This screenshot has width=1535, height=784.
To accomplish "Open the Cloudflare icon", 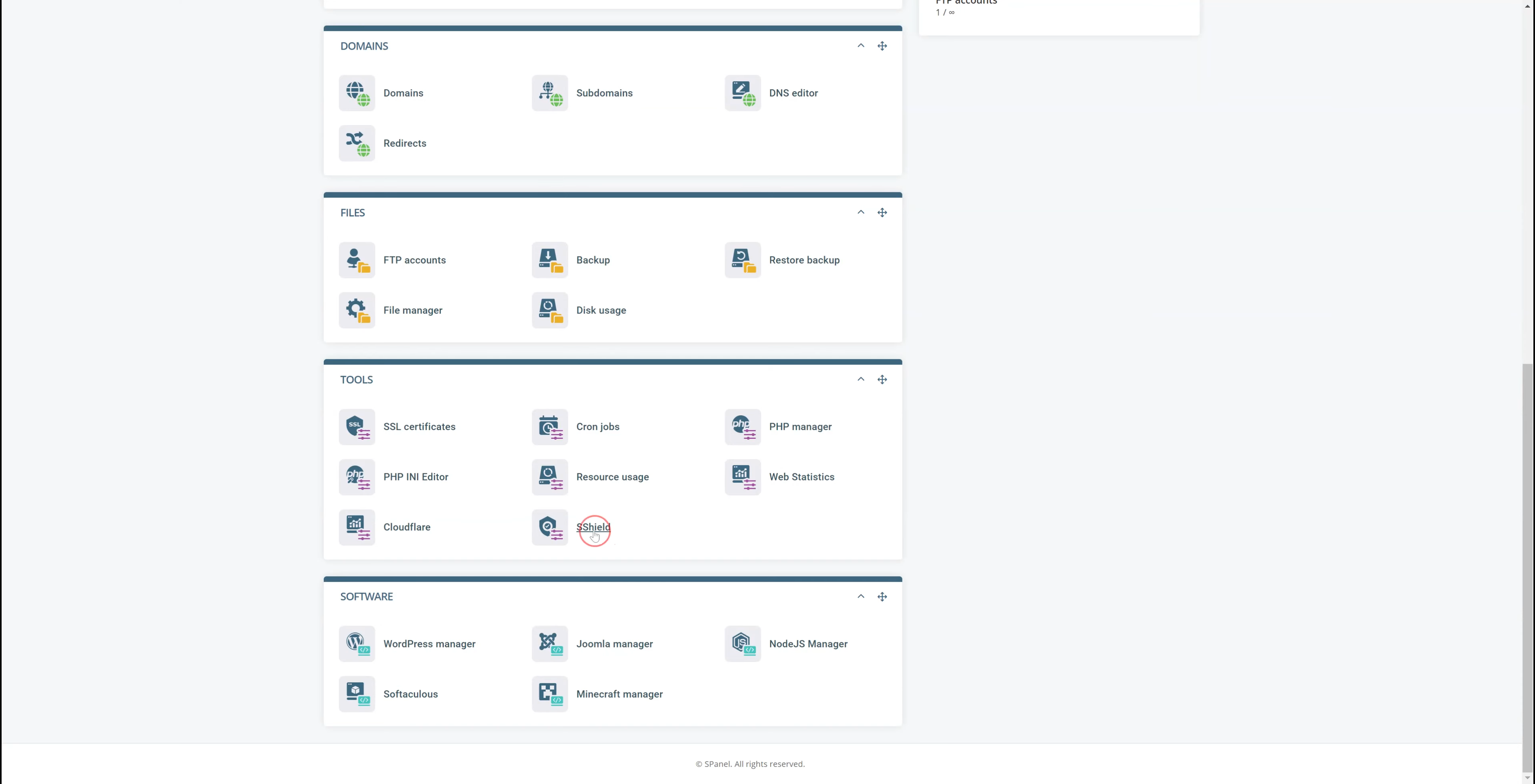I will coord(357,527).
